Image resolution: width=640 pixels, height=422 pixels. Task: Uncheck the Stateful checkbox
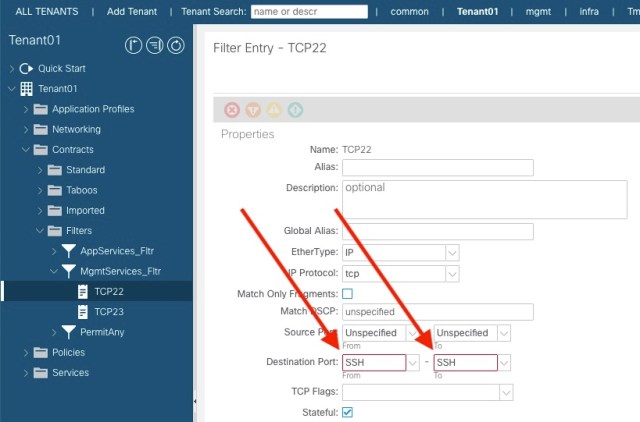tap(348, 412)
